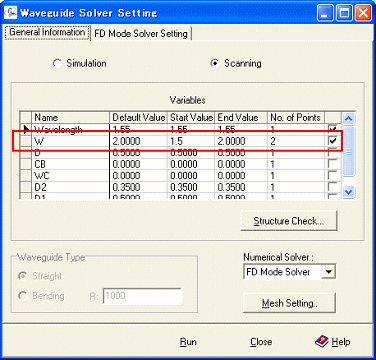Viewport: 376px width, 360px height.
Task: Click the Default Value 2.0000 cell for W
Action: click(x=138, y=141)
